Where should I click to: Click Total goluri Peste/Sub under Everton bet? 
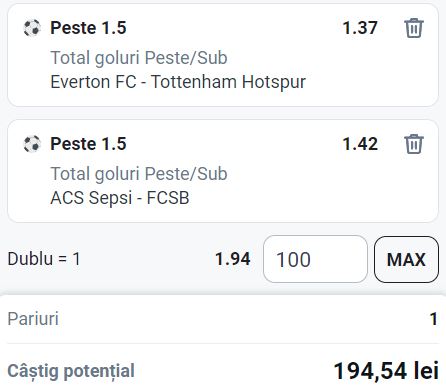click(x=139, y=58)
